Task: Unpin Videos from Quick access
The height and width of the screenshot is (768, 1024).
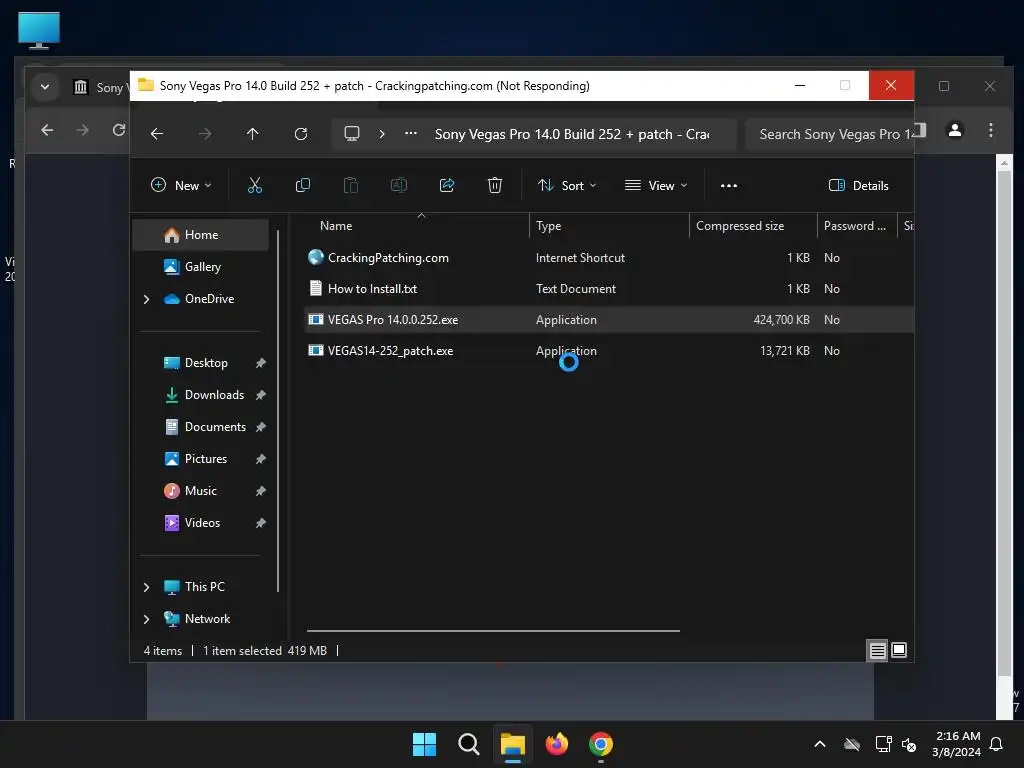Action: point(261,523)
